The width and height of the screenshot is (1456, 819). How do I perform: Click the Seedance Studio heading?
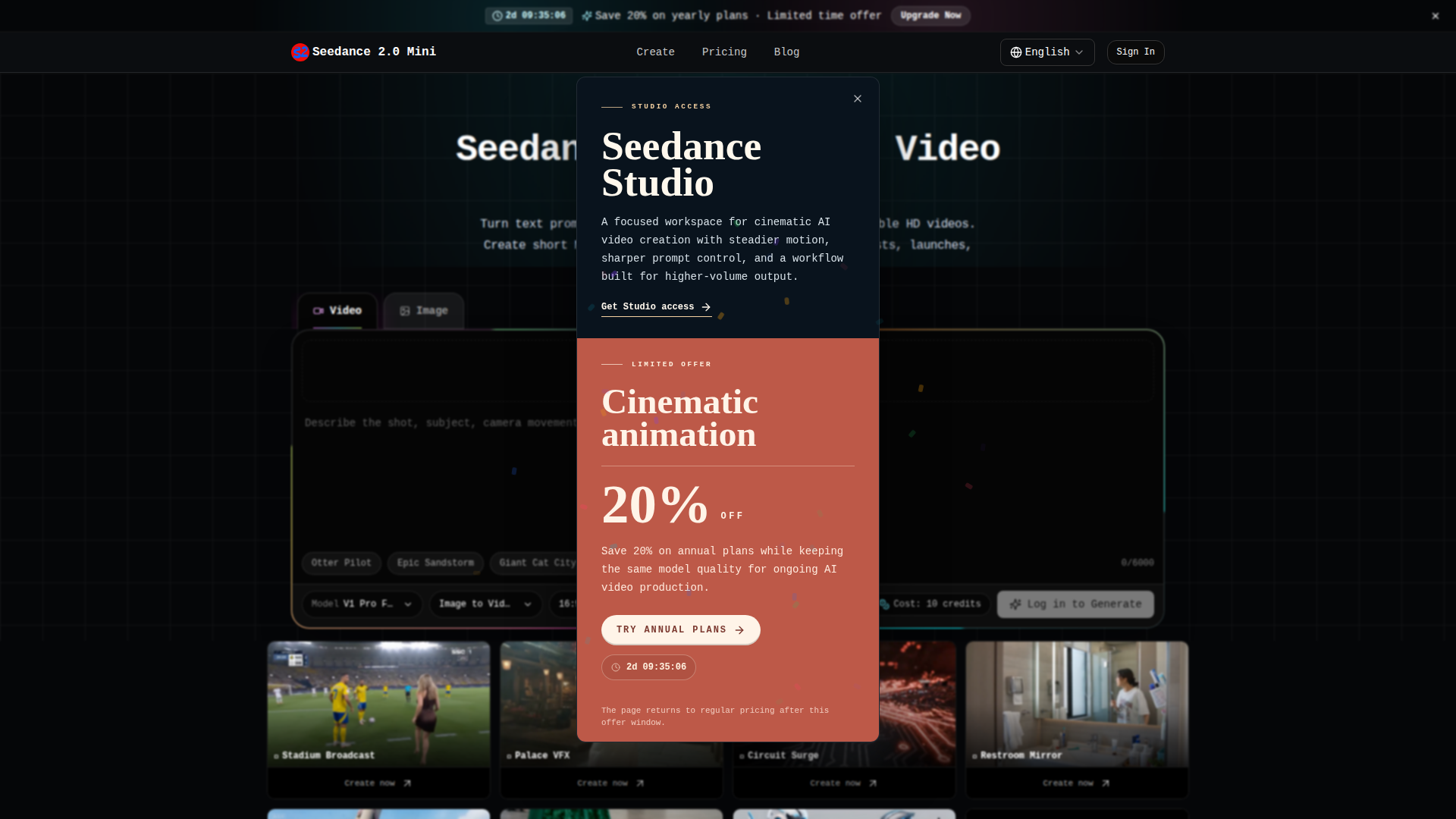681,165
